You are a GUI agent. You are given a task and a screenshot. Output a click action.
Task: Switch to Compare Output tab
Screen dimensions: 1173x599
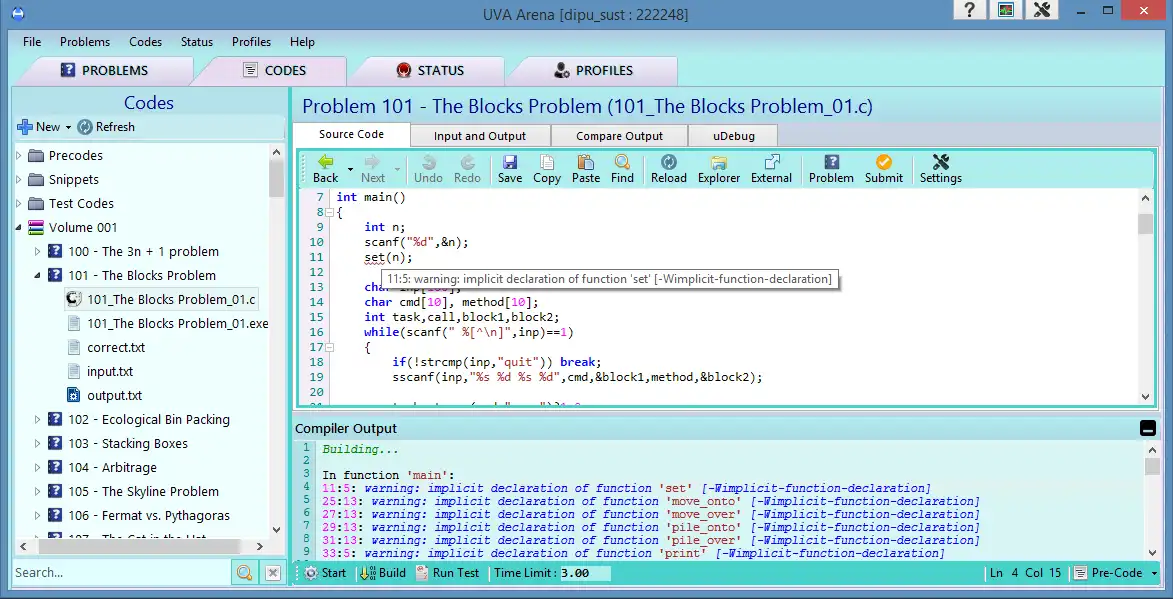click(x=619, y=136)
